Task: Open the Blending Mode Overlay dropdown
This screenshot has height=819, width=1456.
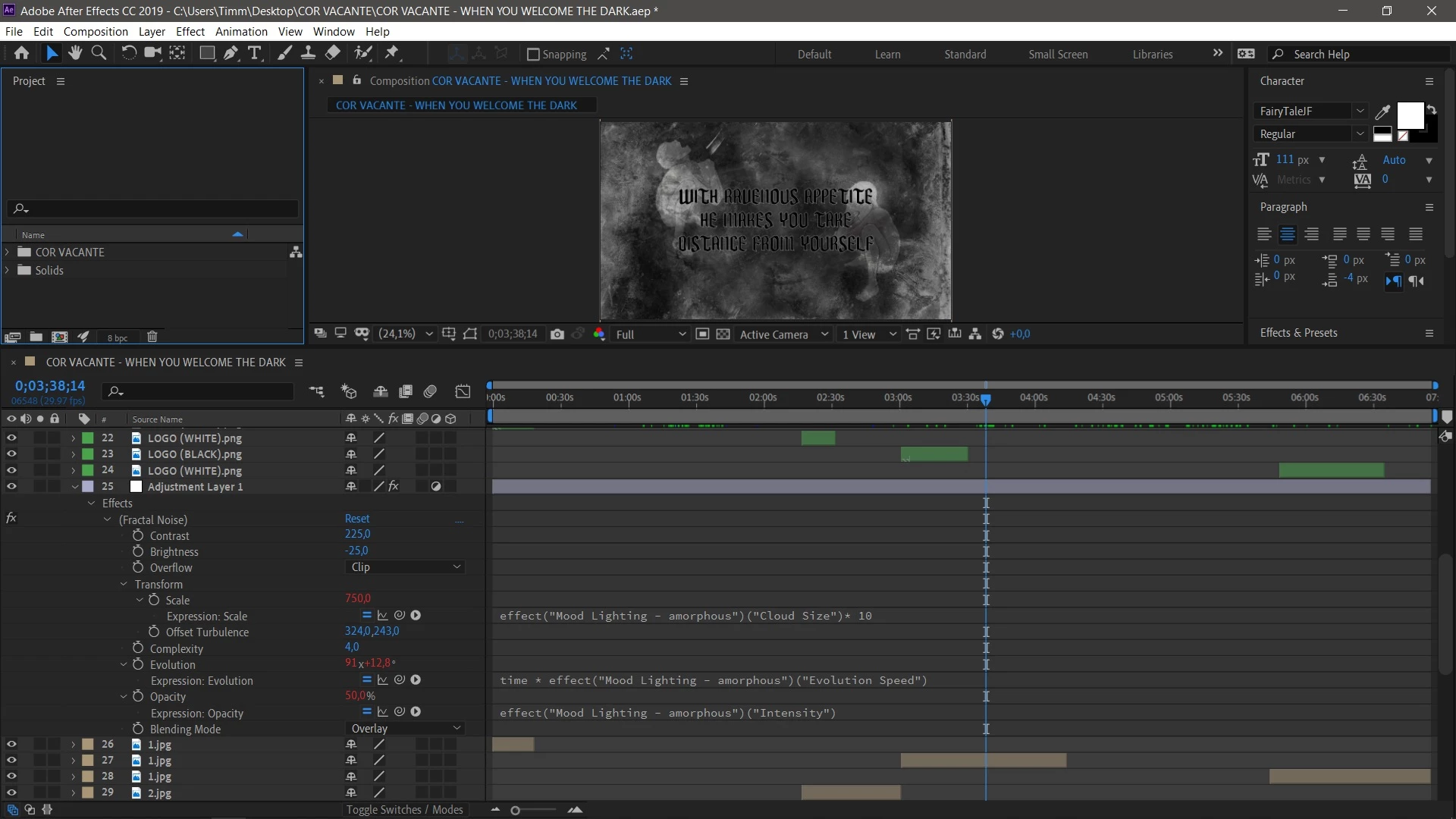Action: pyautogui.click(x=405, y=729)
